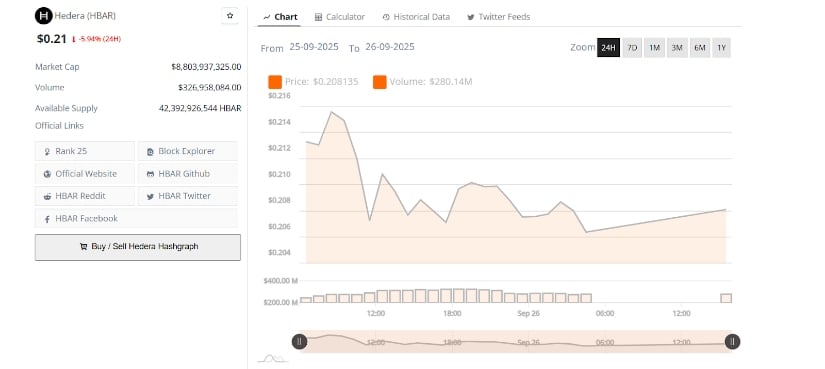Click the Hedera HBAR logo icon

[44, 16]
